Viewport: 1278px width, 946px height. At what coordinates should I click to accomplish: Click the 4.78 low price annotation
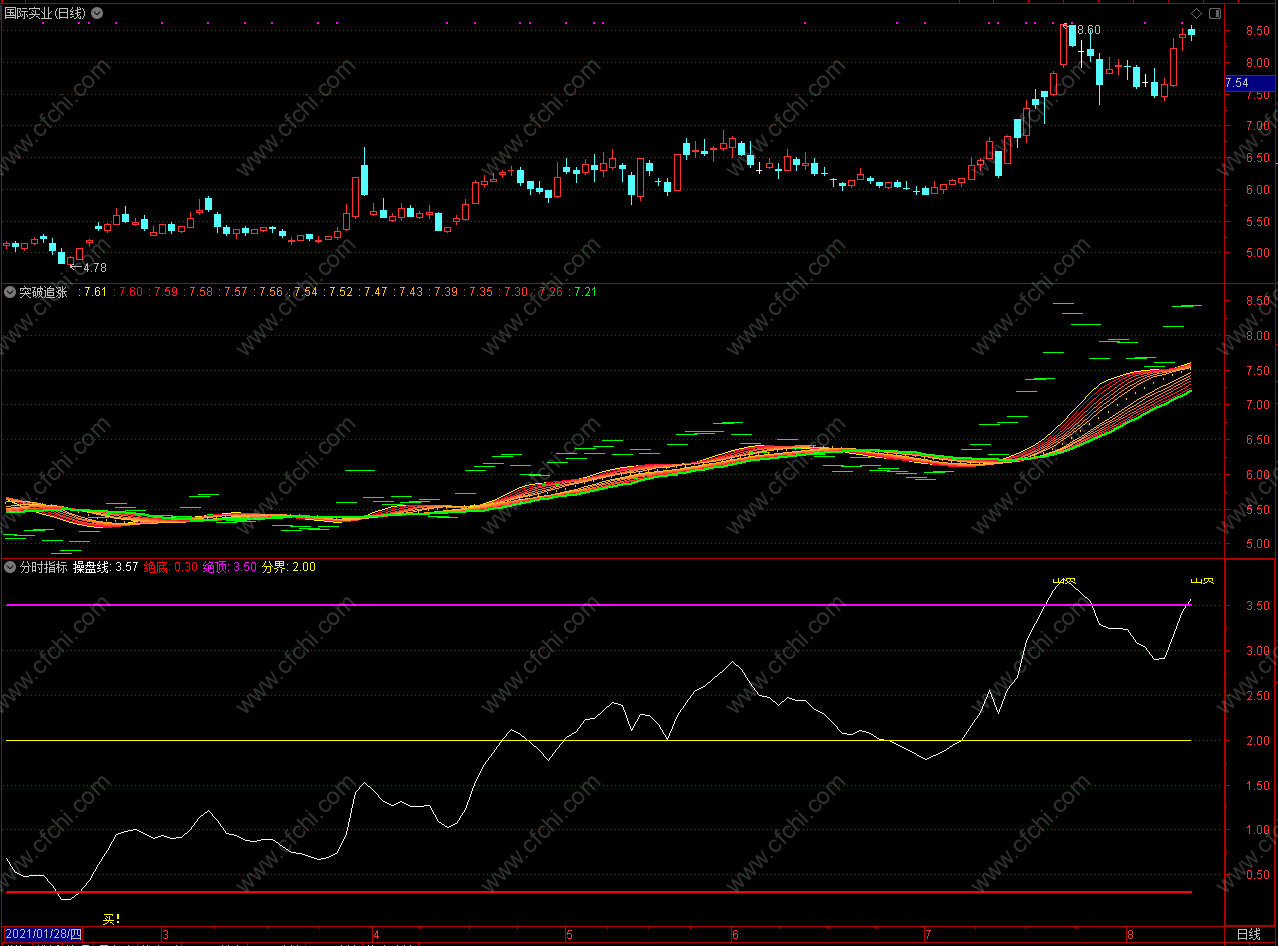[x=94, y=268]
